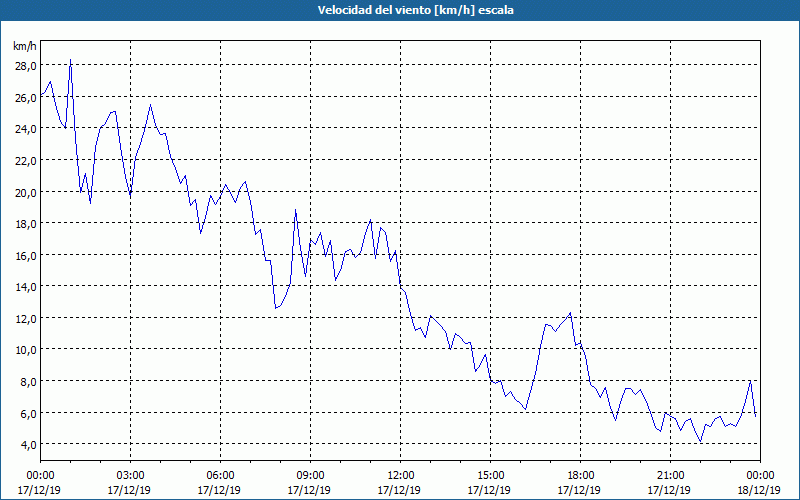Click the '03:00' time axis label
The image size is (800, 500).
(130, 476)
